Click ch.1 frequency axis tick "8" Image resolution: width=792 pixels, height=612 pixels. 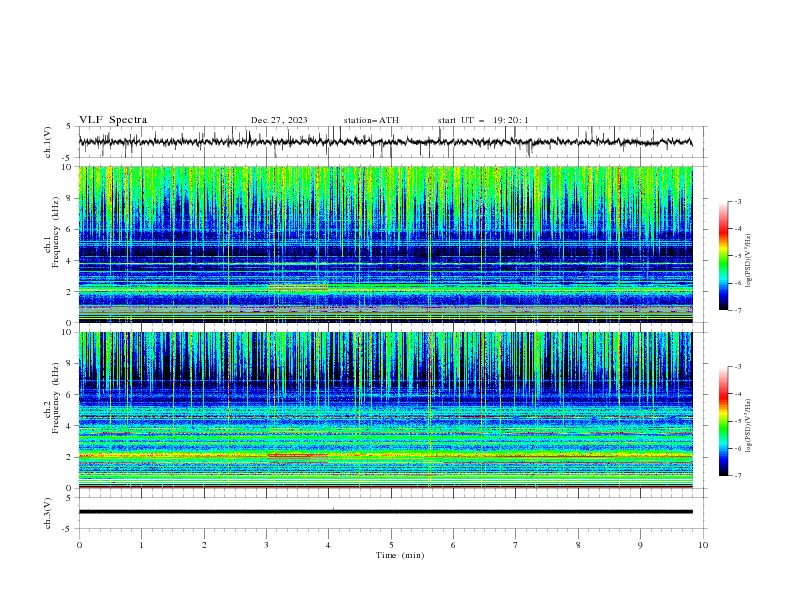coord(70,198)
